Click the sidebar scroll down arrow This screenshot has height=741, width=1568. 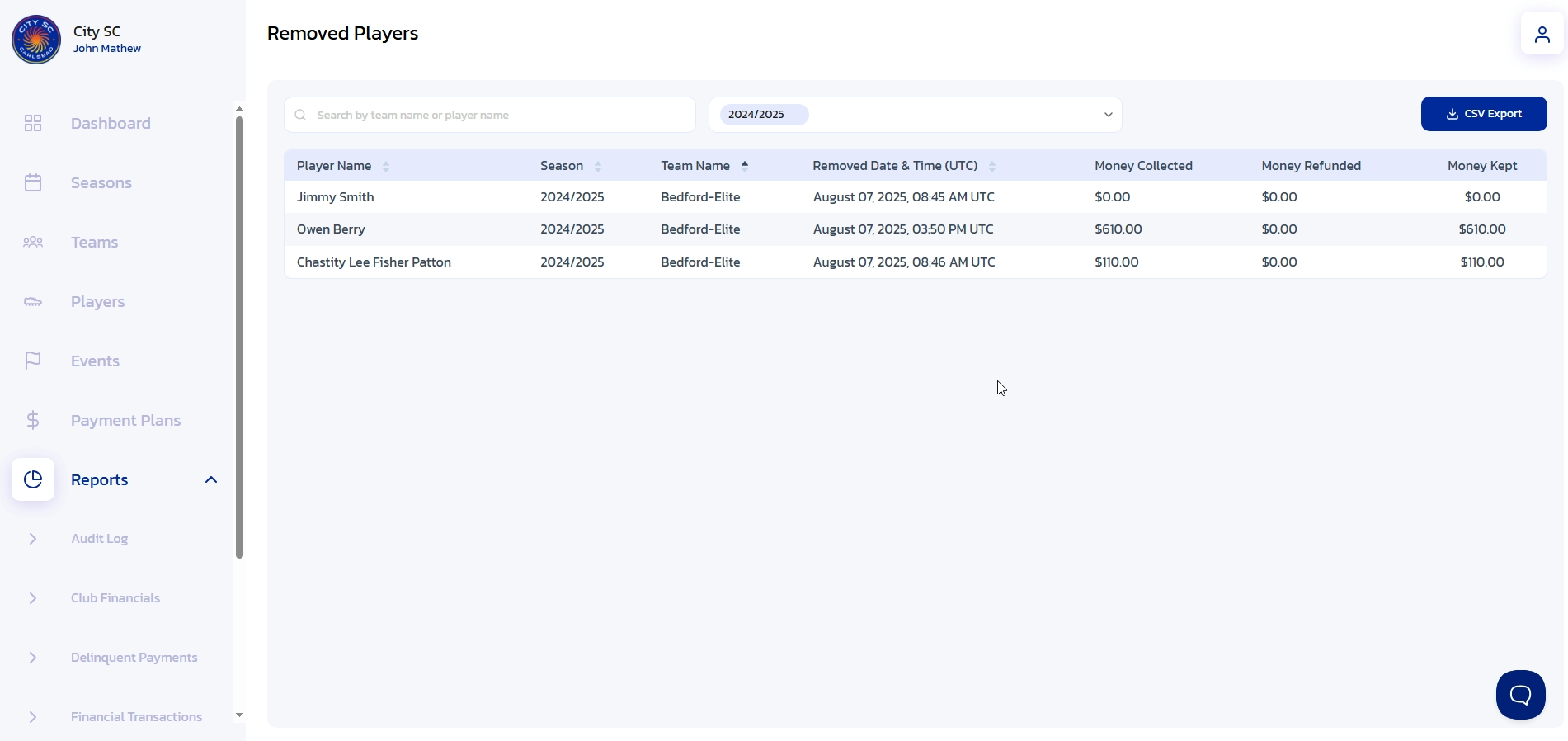(x=239, y=715)
